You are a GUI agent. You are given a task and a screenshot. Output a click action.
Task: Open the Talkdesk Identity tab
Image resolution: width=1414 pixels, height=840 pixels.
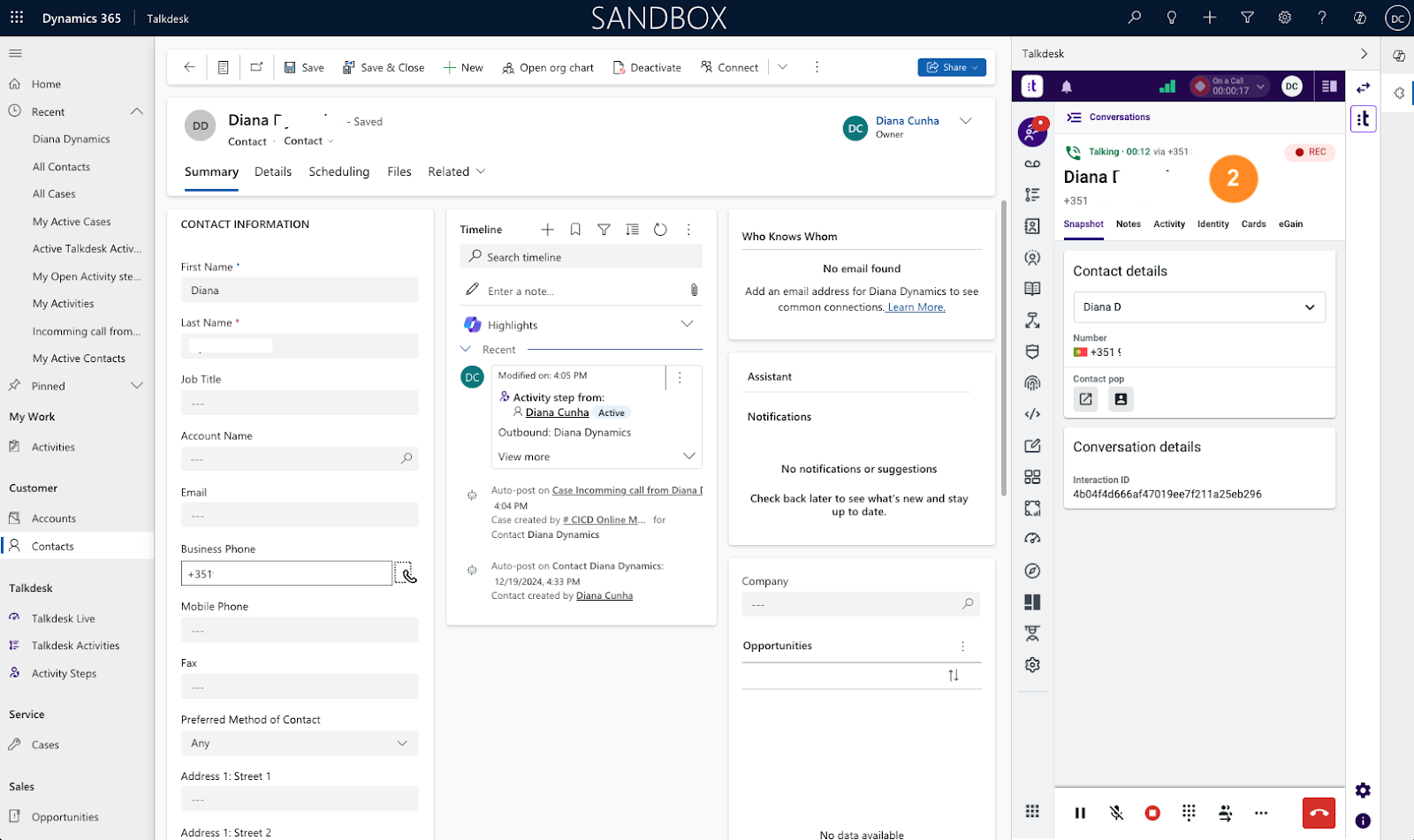pos(1213,224)
